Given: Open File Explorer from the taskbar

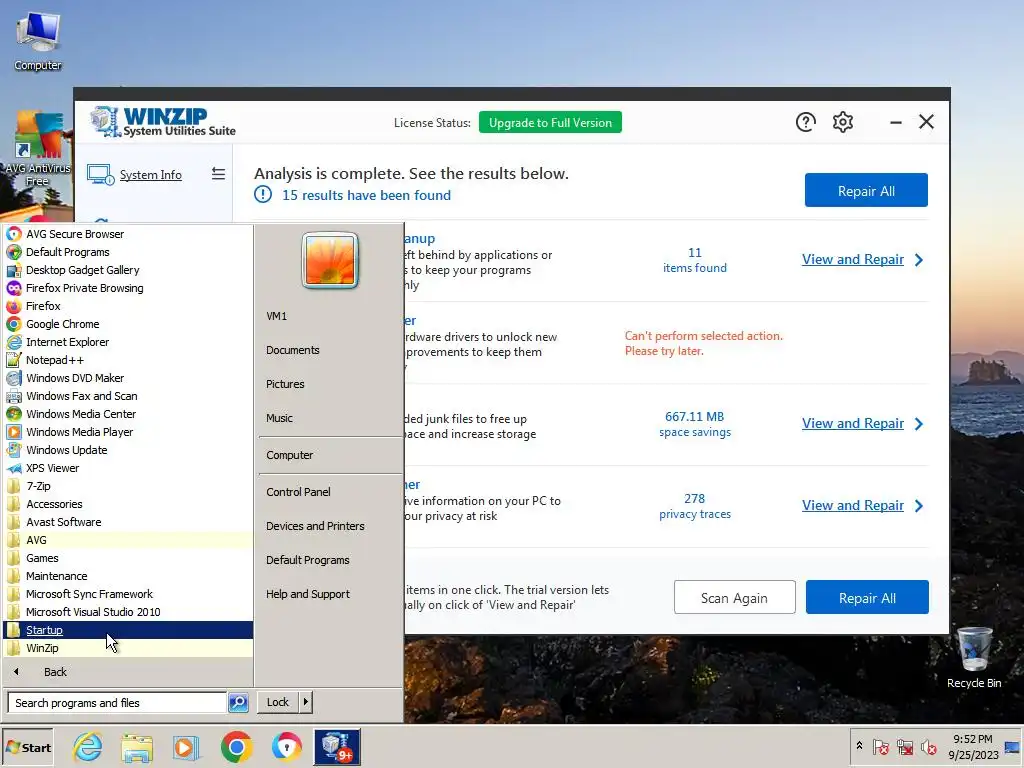Looking at the screenshot, I should [136, 747].
